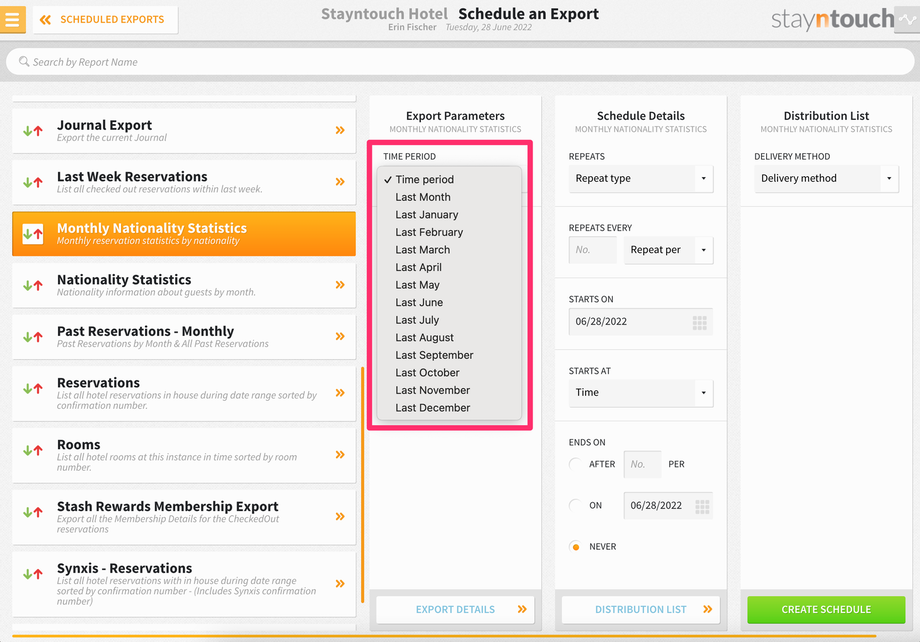The image size is (920, 642).
Task: Choose Last January option
Action: [449, 215]
